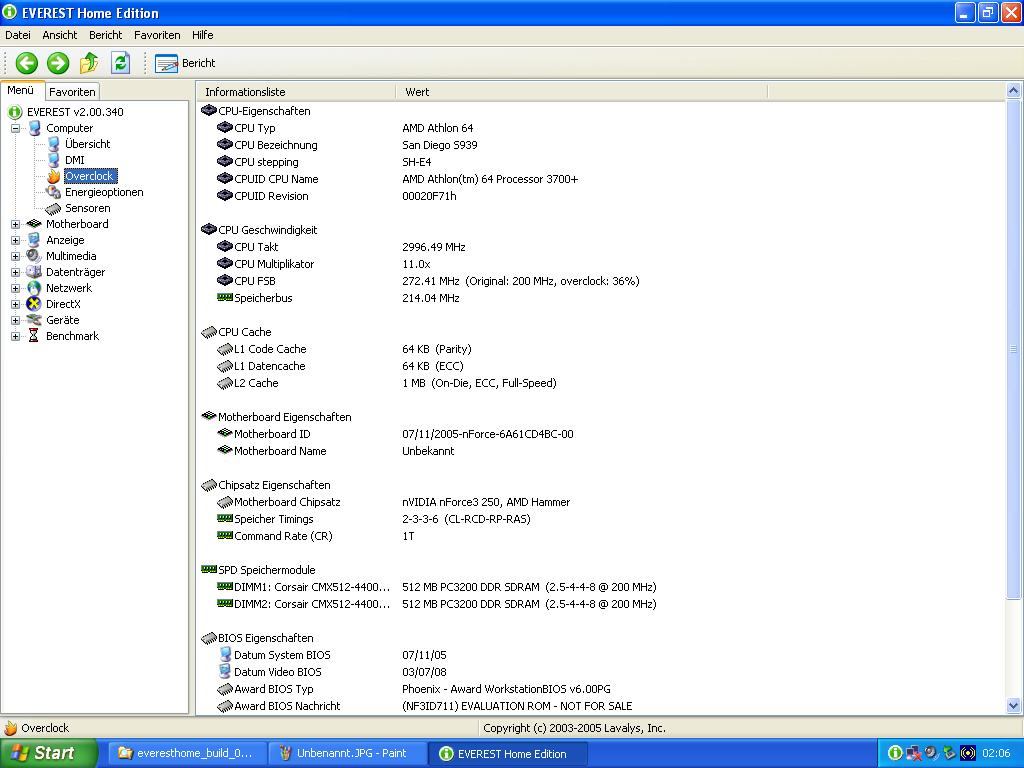Collapse the Computer tree node
Viewport: 1024px width, 768px height.
click(x=16, y=128)
